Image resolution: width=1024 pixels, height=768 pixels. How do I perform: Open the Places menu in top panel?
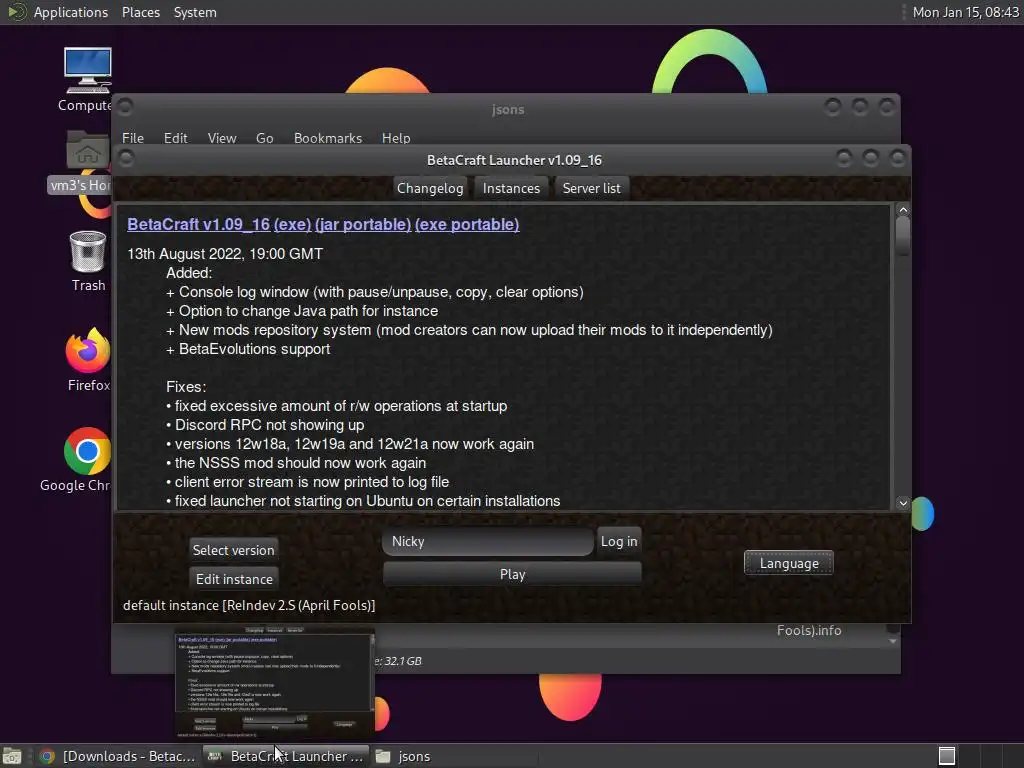(x=140, y=12)
